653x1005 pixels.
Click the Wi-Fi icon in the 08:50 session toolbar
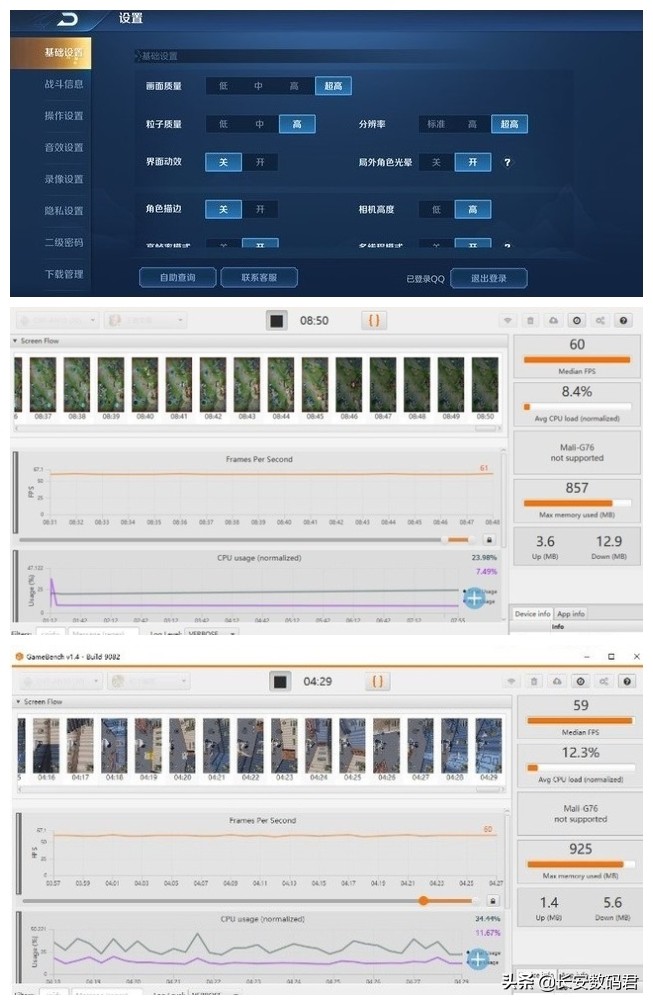508,320
